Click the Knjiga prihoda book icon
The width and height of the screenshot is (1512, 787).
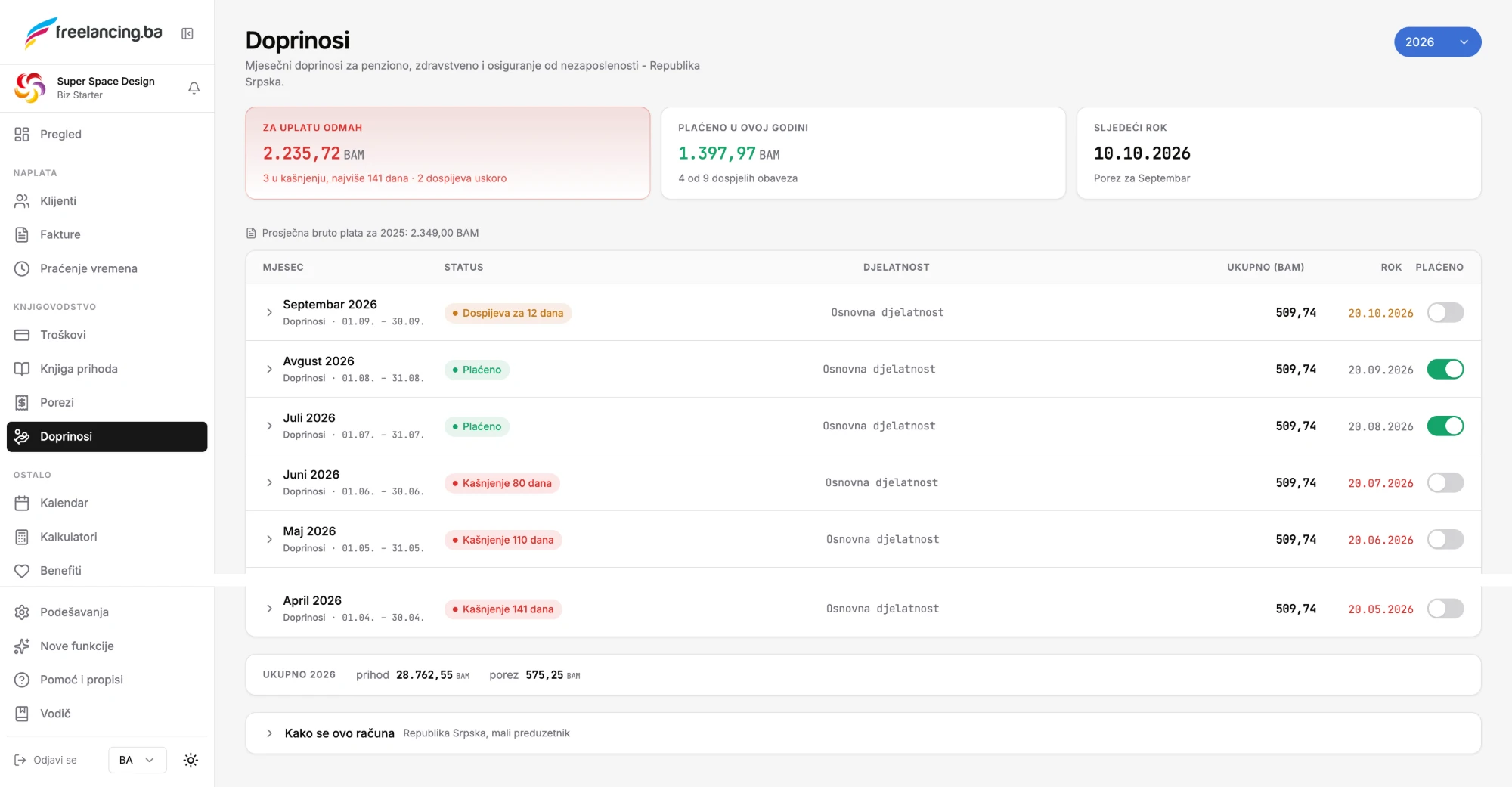pyautogui.click(x=22, y=369)
